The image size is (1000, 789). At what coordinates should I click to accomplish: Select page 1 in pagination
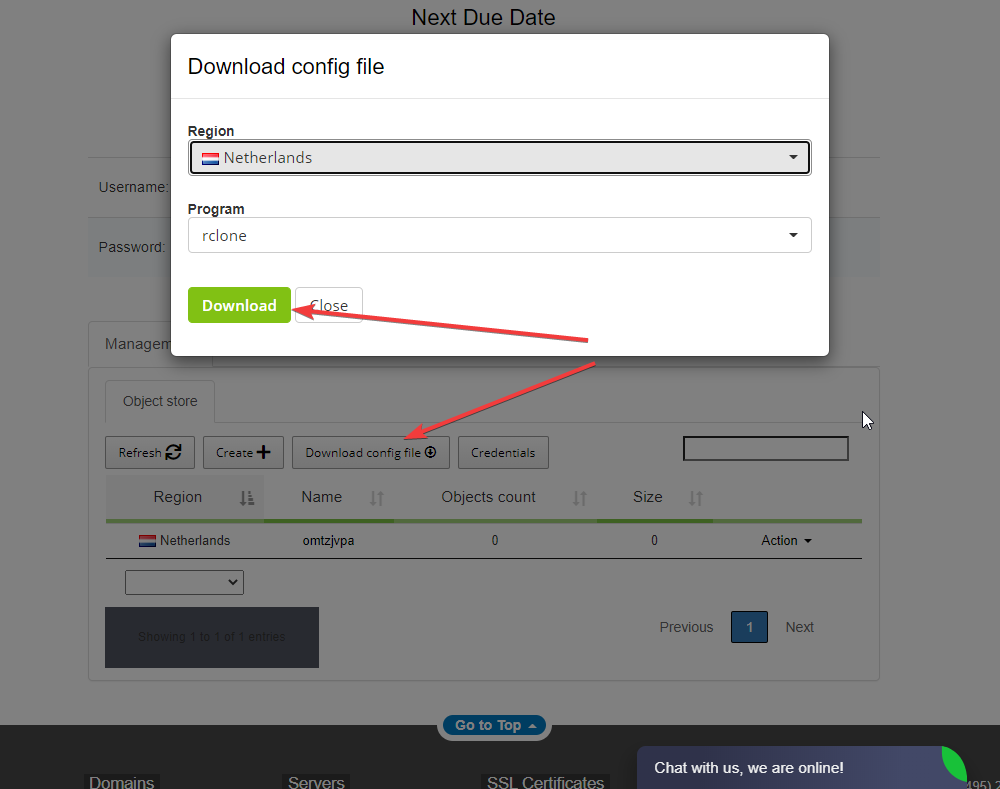coord(749,628)
